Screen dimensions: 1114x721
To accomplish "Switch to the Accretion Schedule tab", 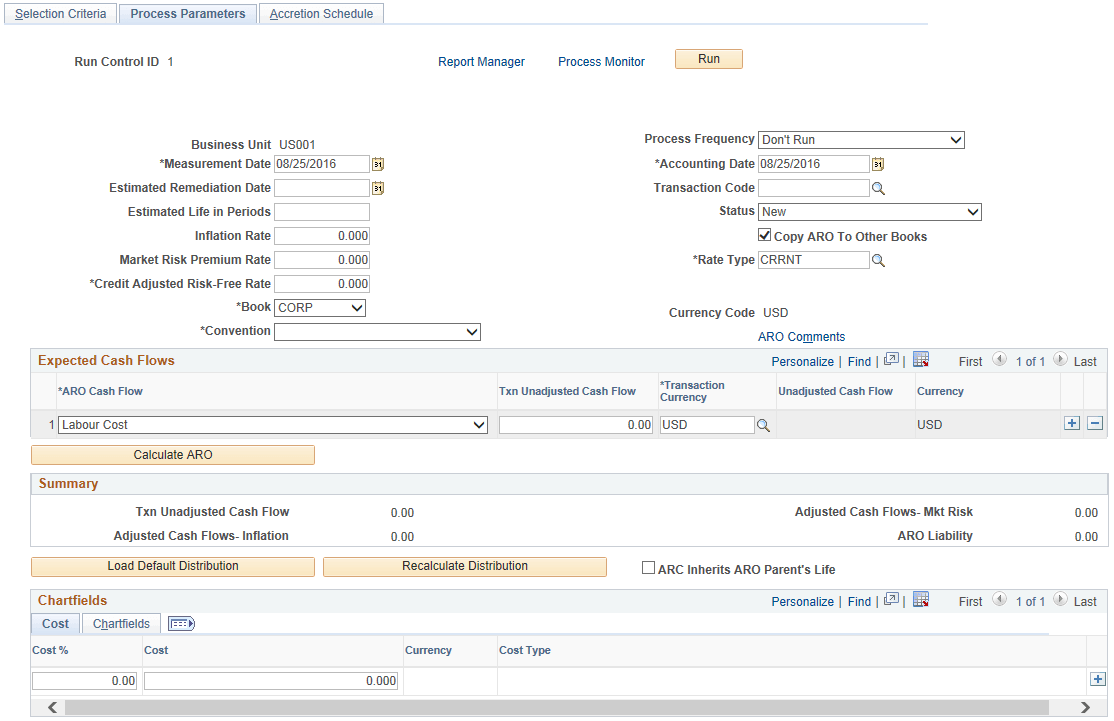I will (321, 14).
